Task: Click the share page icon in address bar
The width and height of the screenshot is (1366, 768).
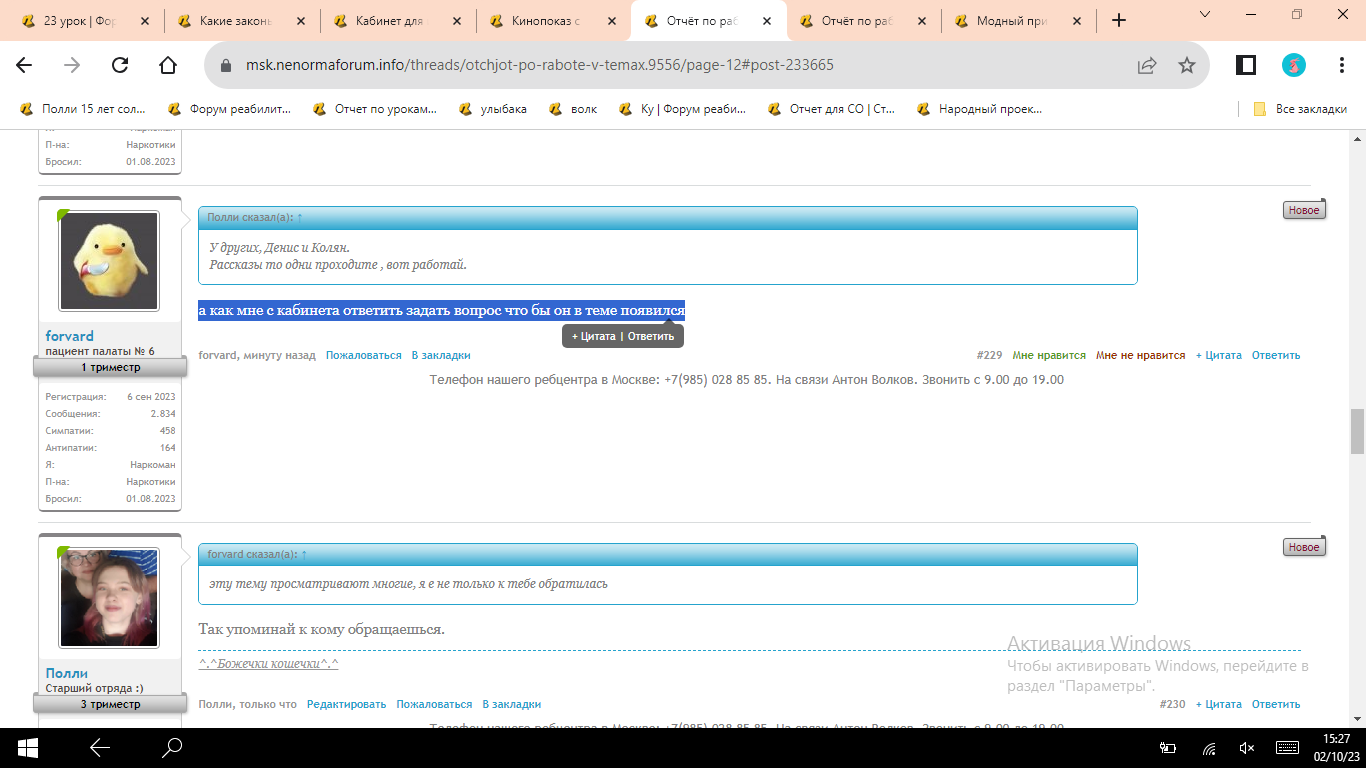Action: (1147, 65)
